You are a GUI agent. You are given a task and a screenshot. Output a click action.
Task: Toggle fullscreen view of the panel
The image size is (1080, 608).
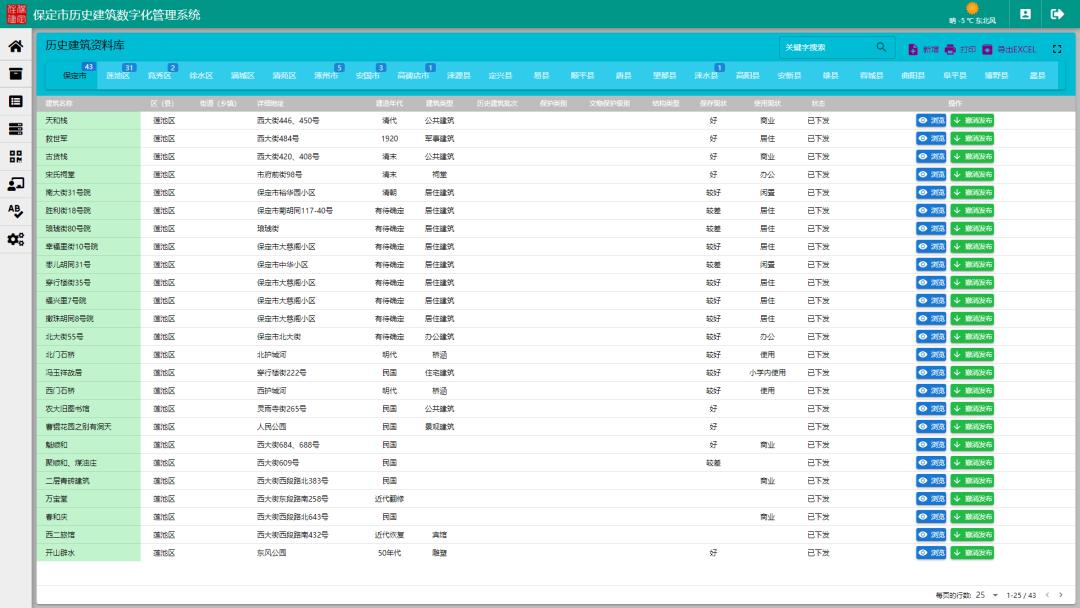[1057, 49]
